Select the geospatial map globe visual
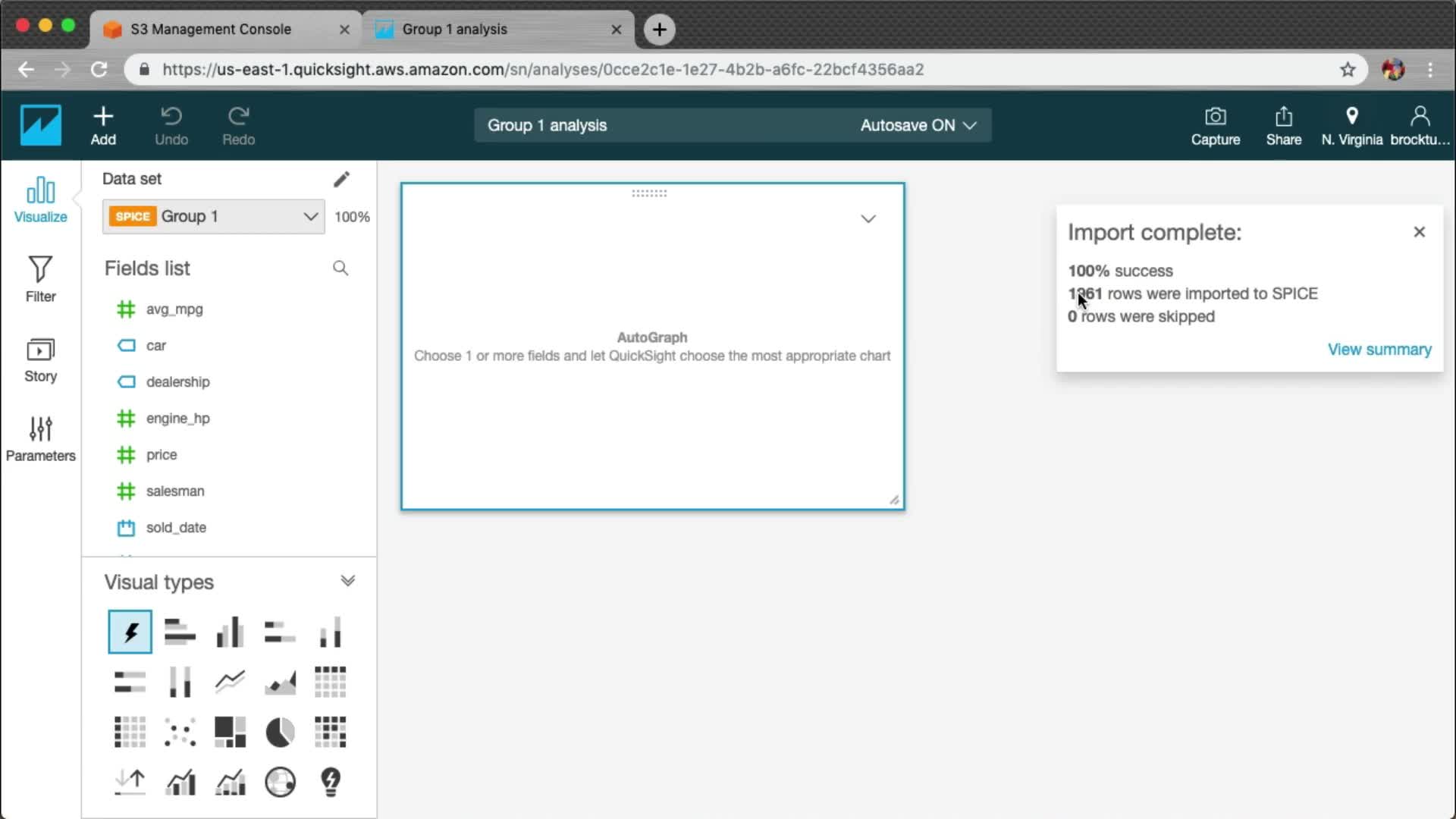The height and width of the screenshot is (819, 1456). pyautogui.click(x=280, y=782)
